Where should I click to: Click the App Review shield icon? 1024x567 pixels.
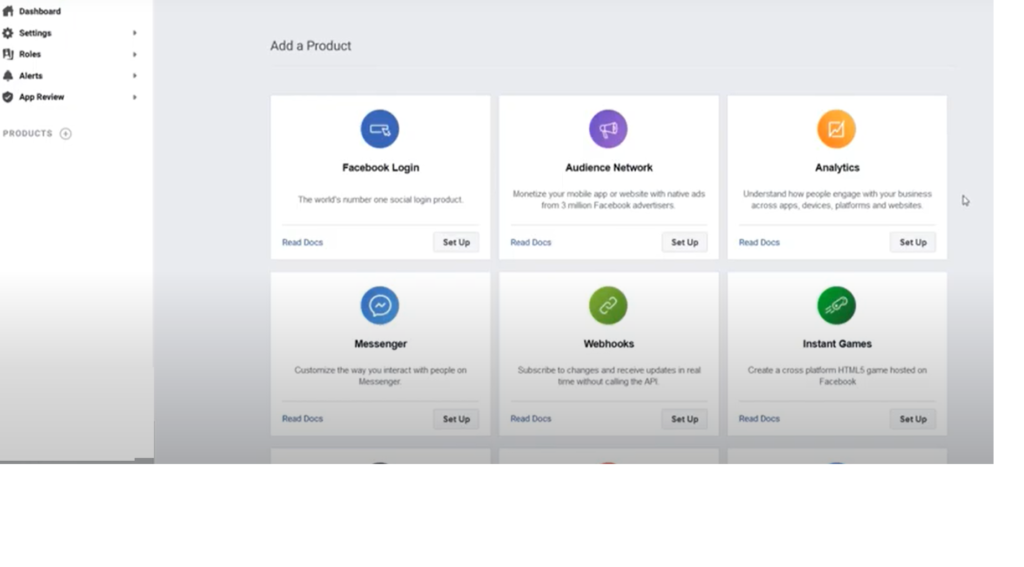point(8,97)
